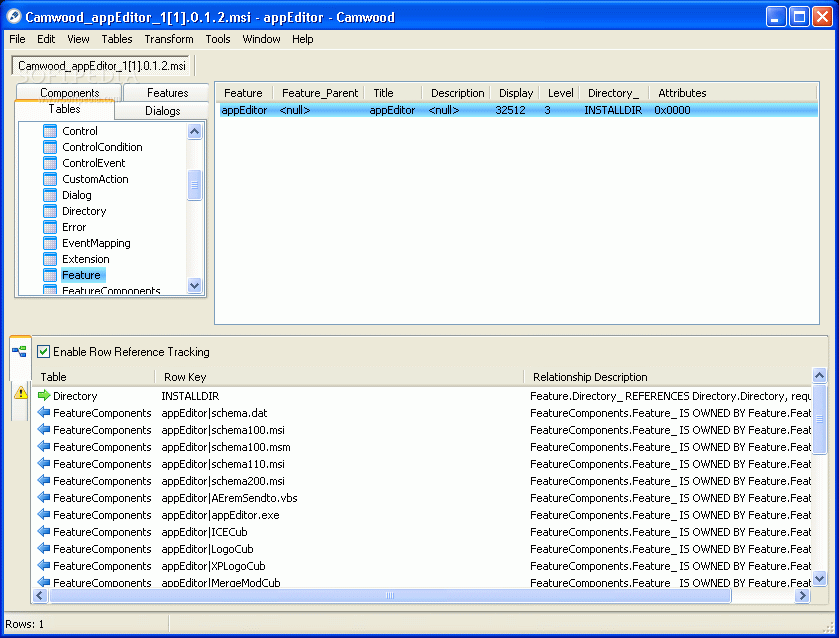Click the EventMapping table icon

pos(50,244)
